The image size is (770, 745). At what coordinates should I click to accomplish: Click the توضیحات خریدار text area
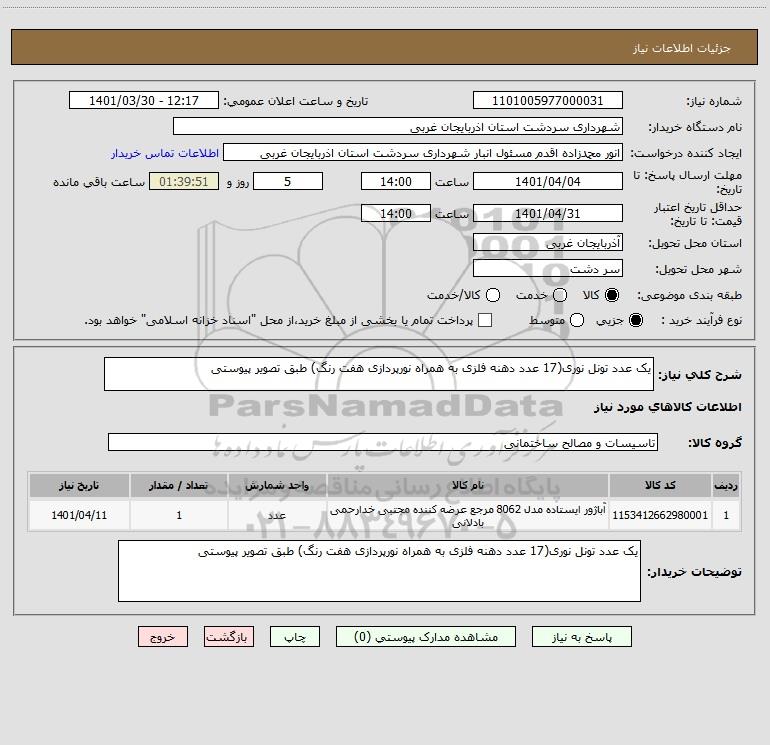click(379, 571)
